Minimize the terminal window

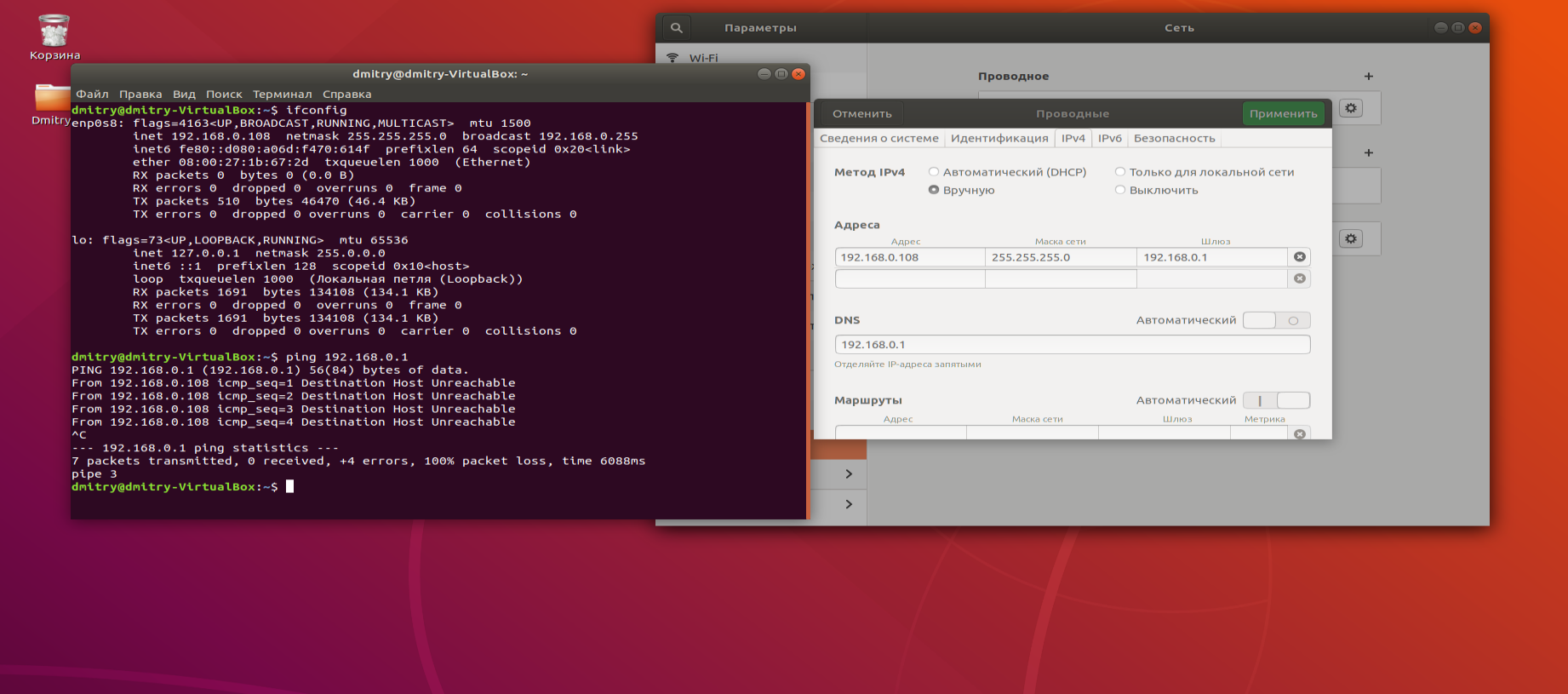pos(764,74)
